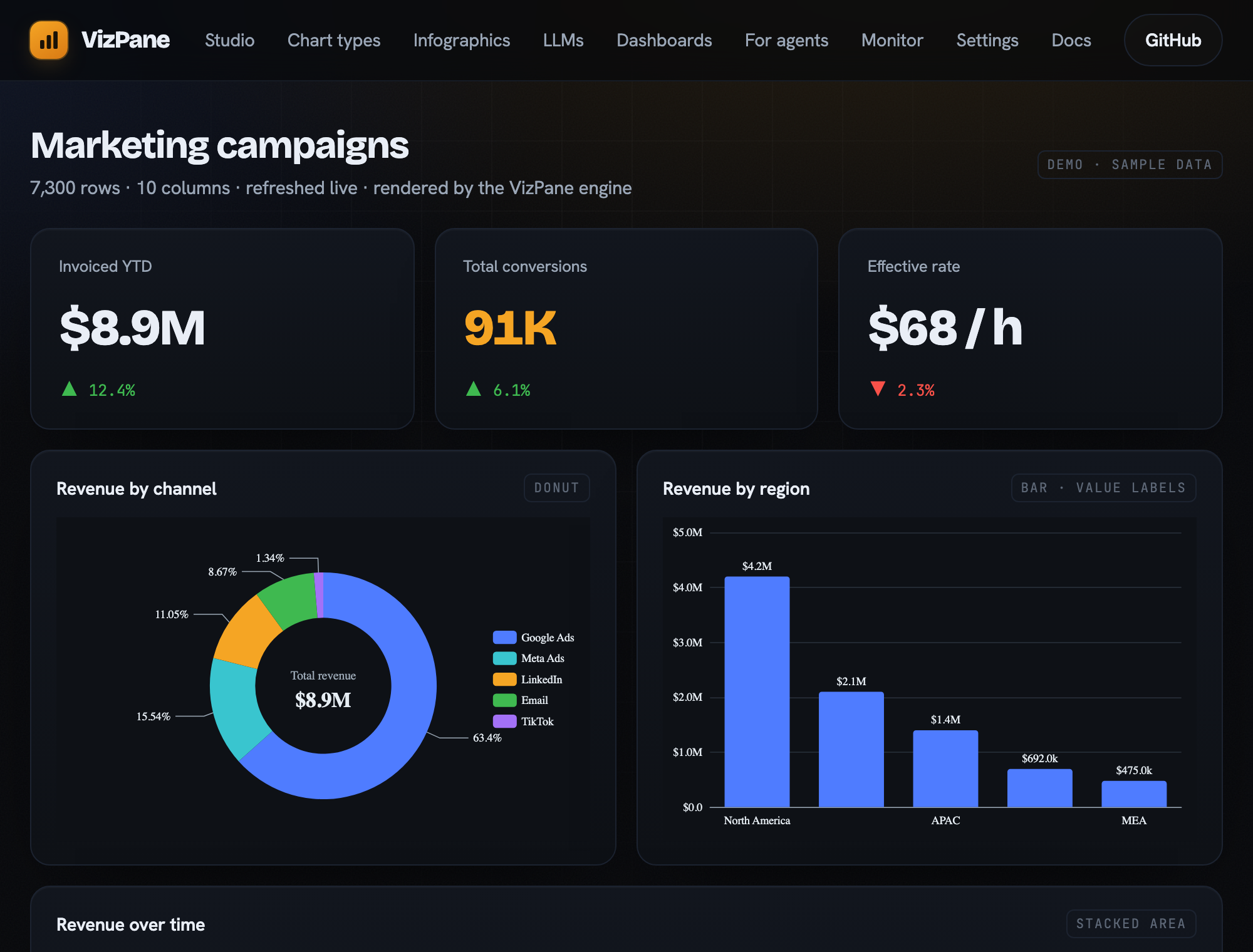Viewport: 1253px width, 952px height.
Task: Click the Email legend label
Action: [x=534, y=700]
